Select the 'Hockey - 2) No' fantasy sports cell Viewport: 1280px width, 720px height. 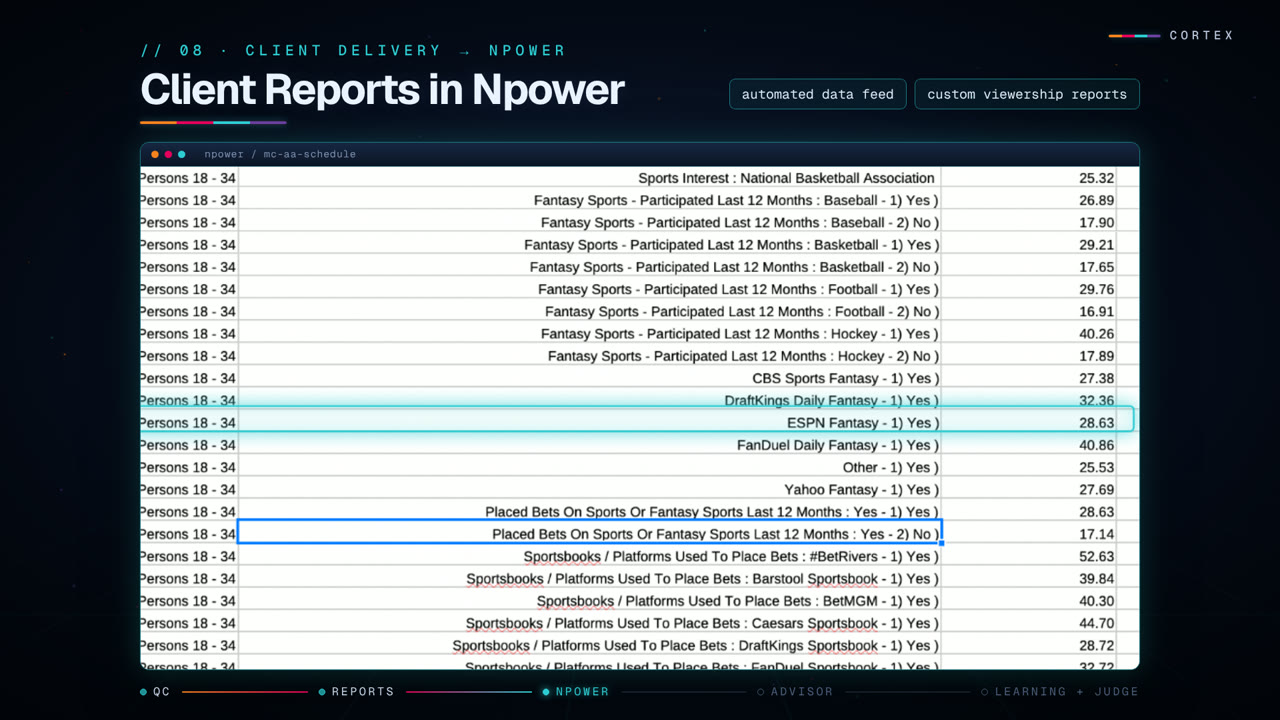590,356
